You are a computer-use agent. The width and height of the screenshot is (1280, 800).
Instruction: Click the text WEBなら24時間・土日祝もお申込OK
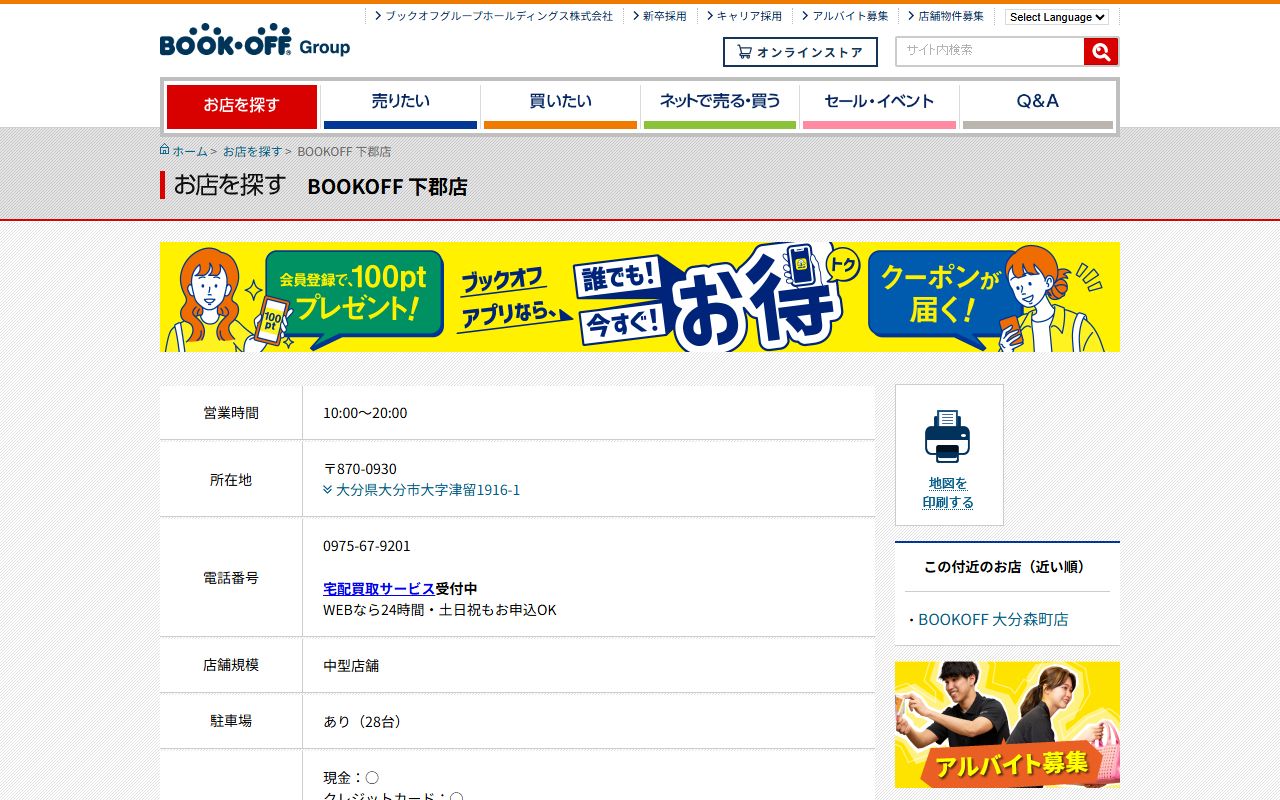(440, 610)
